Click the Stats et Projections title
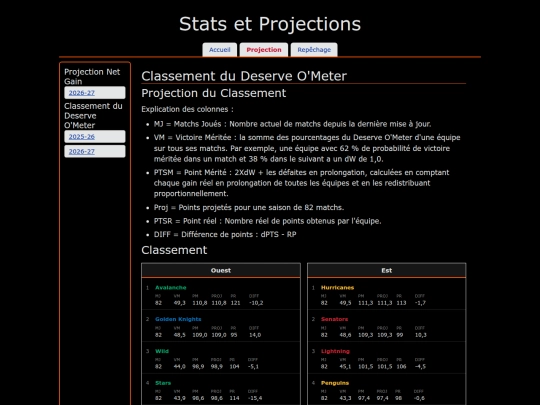Image resolution: width=540 pixels, height=405 pixels. click(270, 24)
